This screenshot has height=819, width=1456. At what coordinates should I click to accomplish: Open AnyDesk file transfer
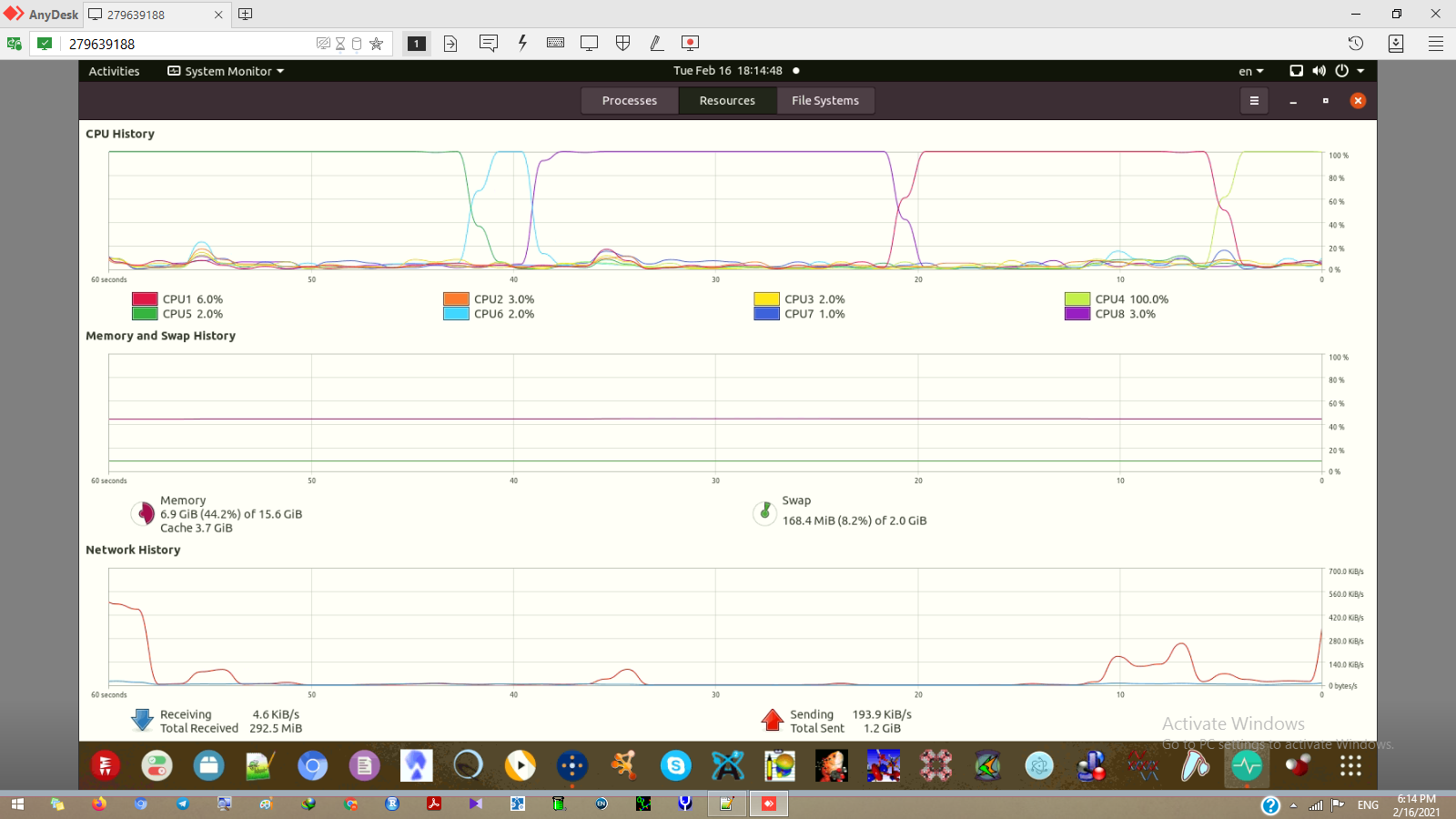click(x=450, y=43)
